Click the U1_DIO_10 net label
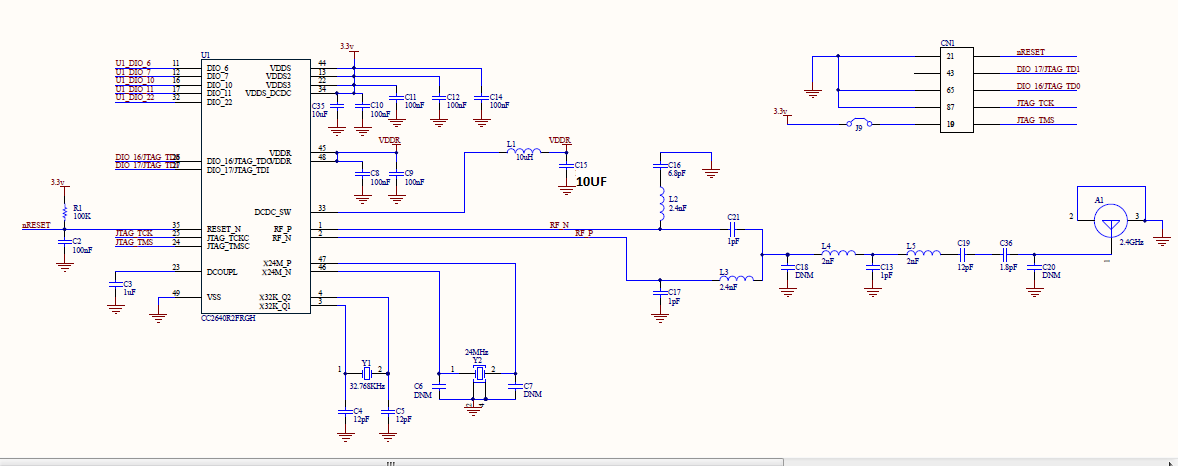The height and width of the screenshot is (466, 1178). (135, 80)
